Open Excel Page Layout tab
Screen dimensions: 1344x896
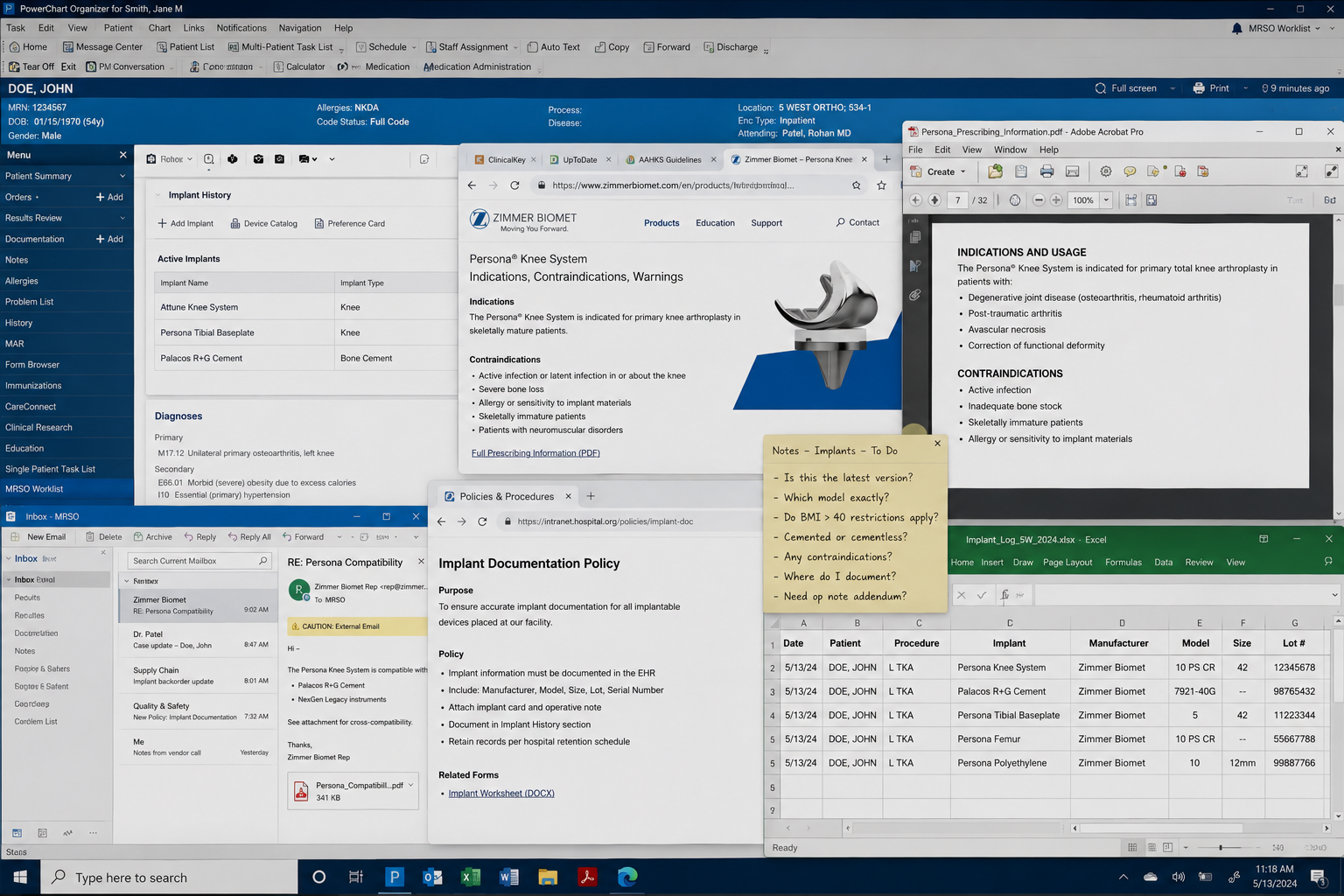pyautogui.click(x=1067, y=563)
